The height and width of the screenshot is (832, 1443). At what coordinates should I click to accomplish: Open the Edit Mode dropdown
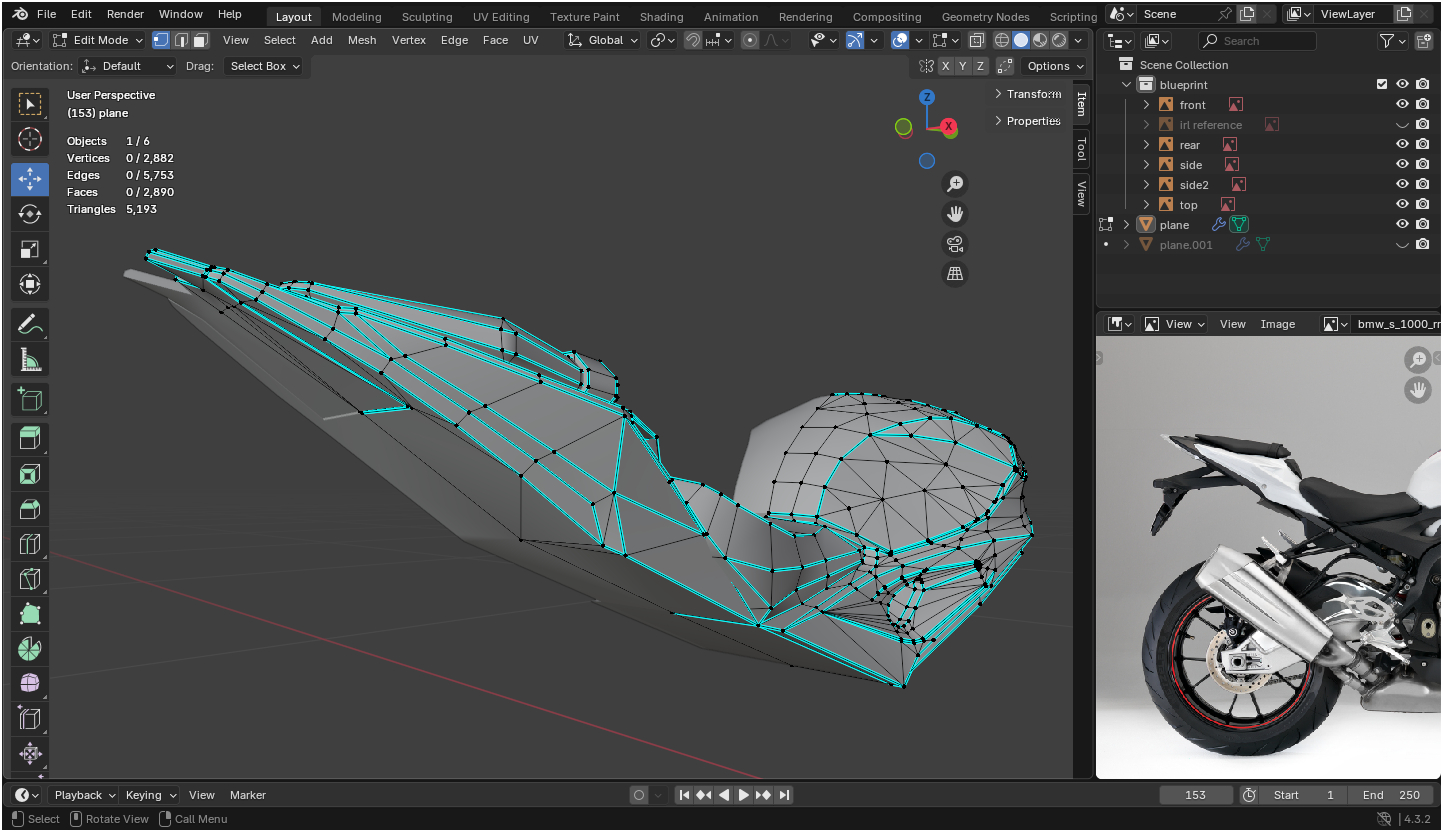click(98, 40)
